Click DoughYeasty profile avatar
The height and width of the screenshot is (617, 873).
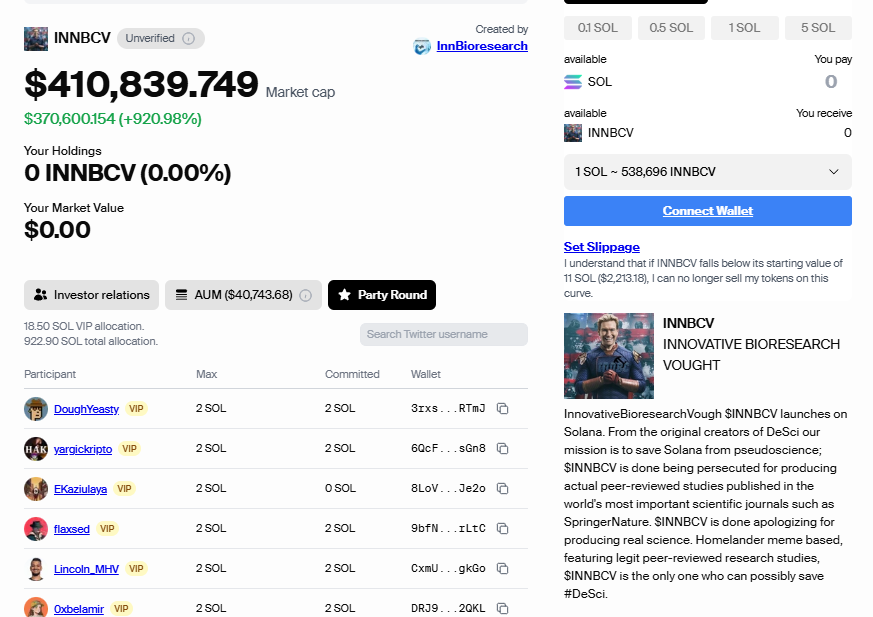(x=36, y=409)
